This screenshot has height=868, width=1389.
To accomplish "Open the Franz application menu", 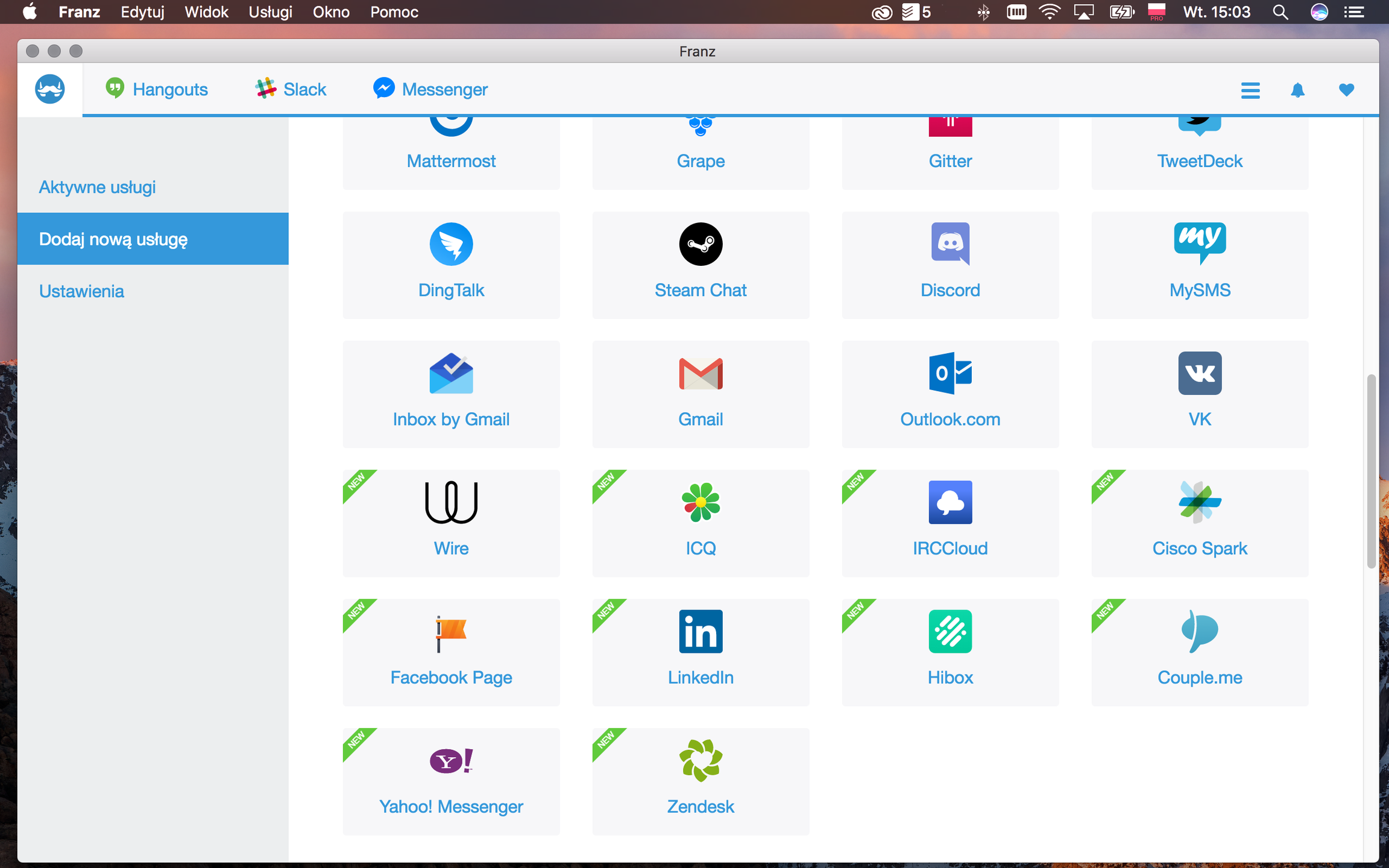I will coord(79,12).
